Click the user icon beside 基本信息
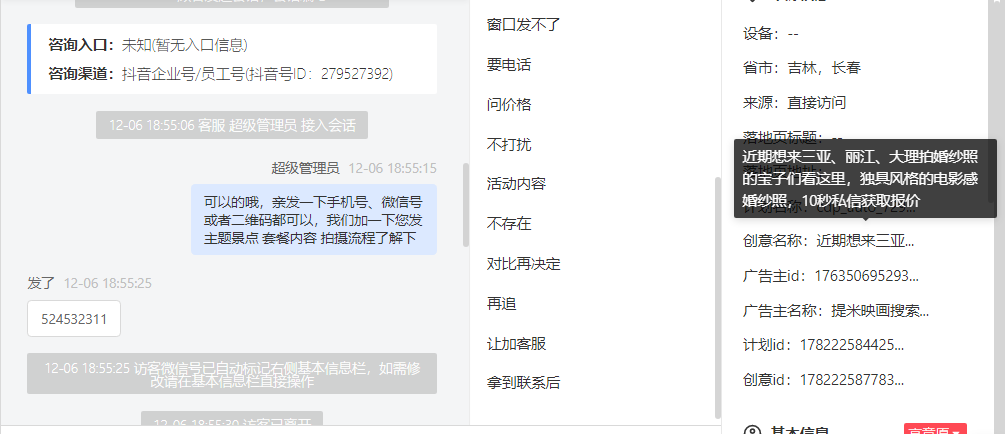This screenshot has width=1005, height=434. click(752, 430)
